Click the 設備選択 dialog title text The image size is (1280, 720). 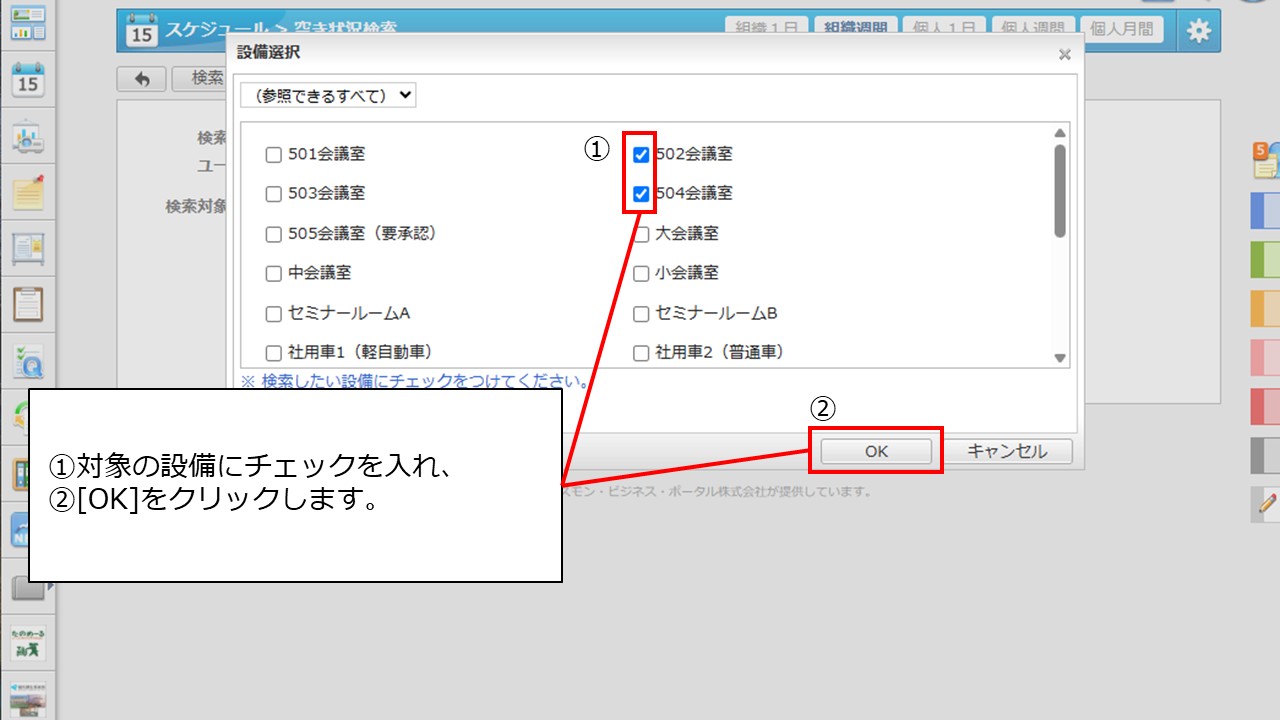(x=268, y=52)
